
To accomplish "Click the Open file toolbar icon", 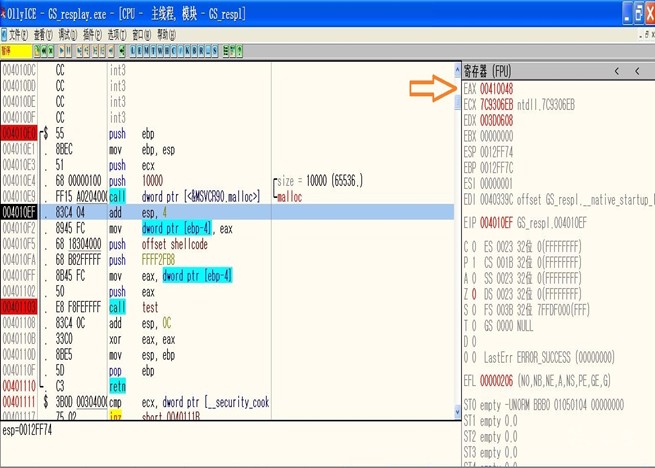I will (37, 51).
